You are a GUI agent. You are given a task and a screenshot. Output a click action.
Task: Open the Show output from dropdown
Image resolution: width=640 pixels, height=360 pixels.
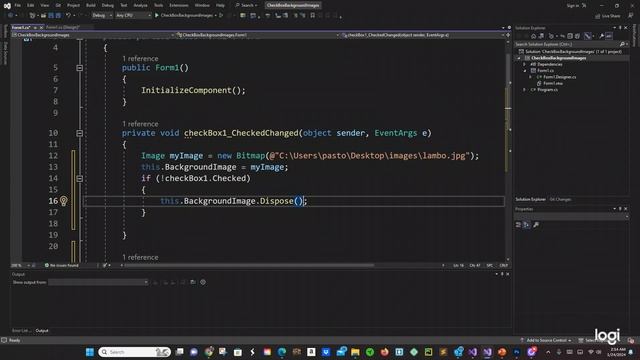(x=98, y=282)
